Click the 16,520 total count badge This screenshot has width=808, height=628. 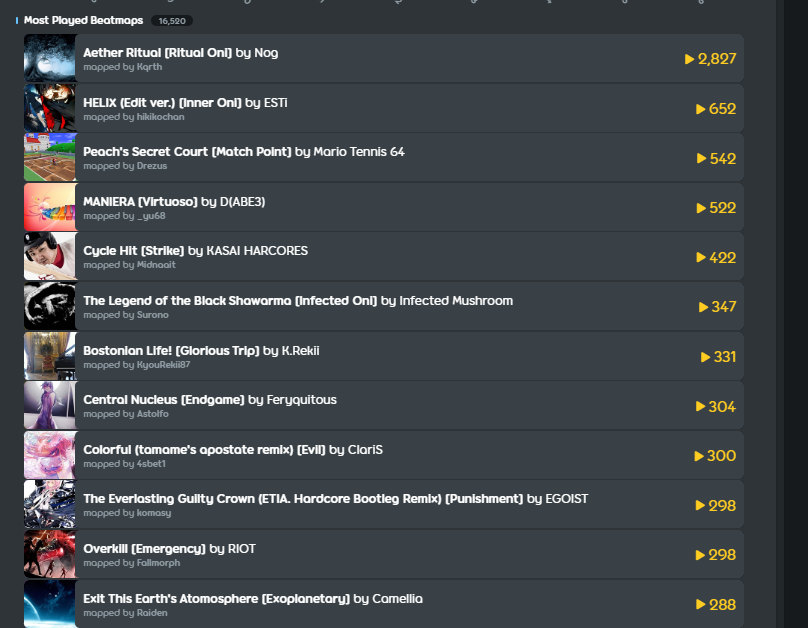172,21
